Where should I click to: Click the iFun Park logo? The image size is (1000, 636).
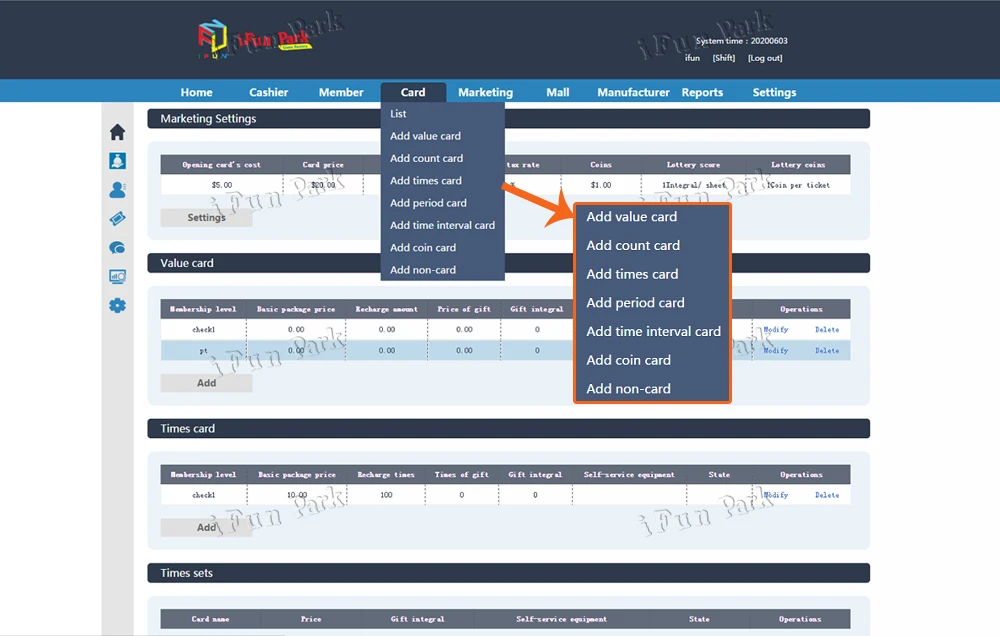(255, 40)
